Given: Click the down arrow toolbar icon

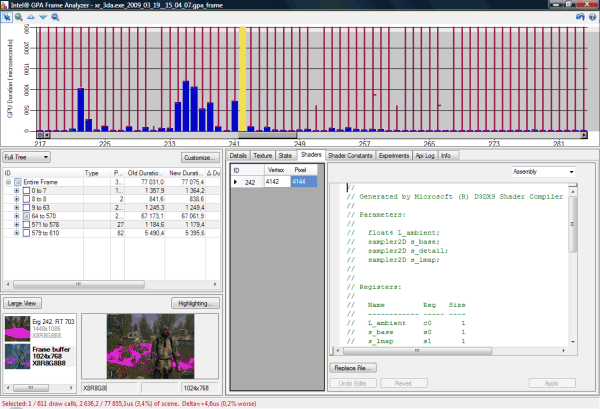Looking at the screenshot, I should tap(43, 17).
